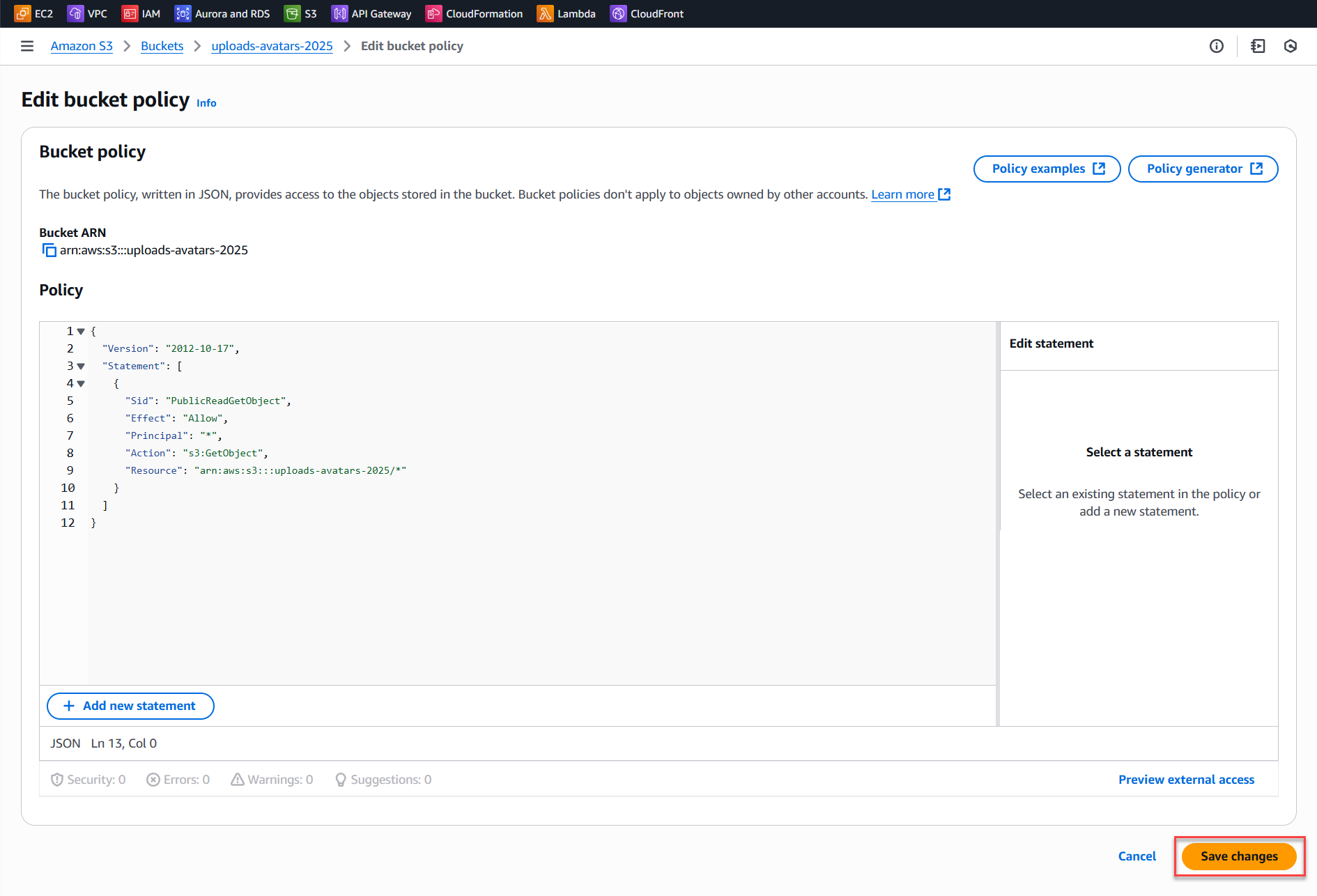Open the CloudShell panel icon

pyautogui.click(x=1258, y=46)
